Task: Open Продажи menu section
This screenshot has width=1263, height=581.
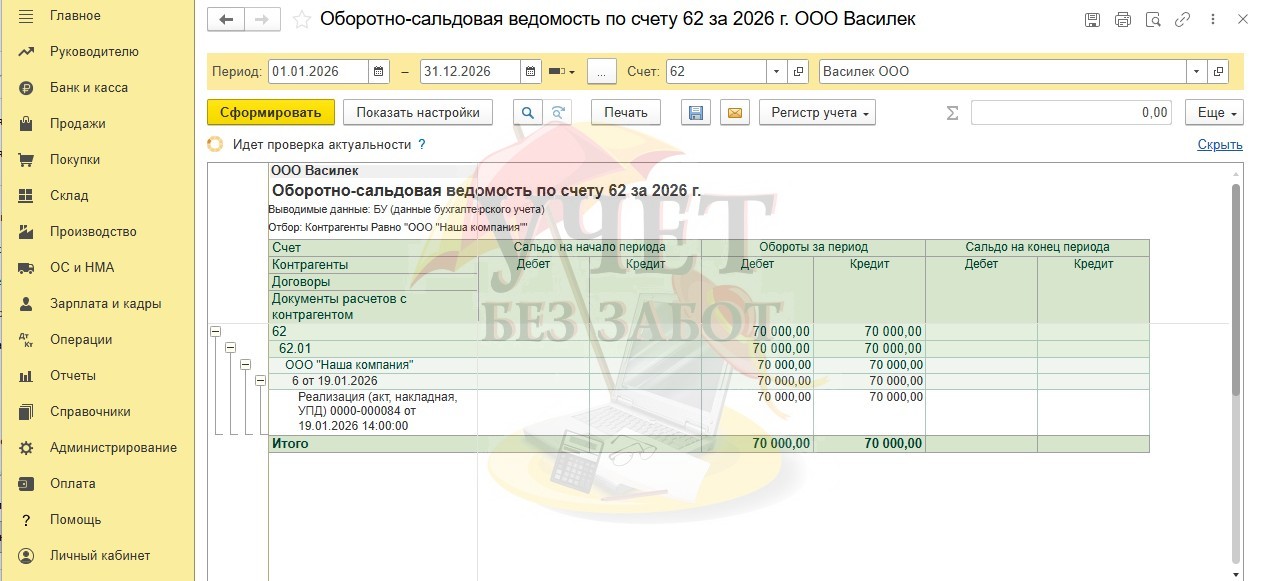Action: coord(78,124)
